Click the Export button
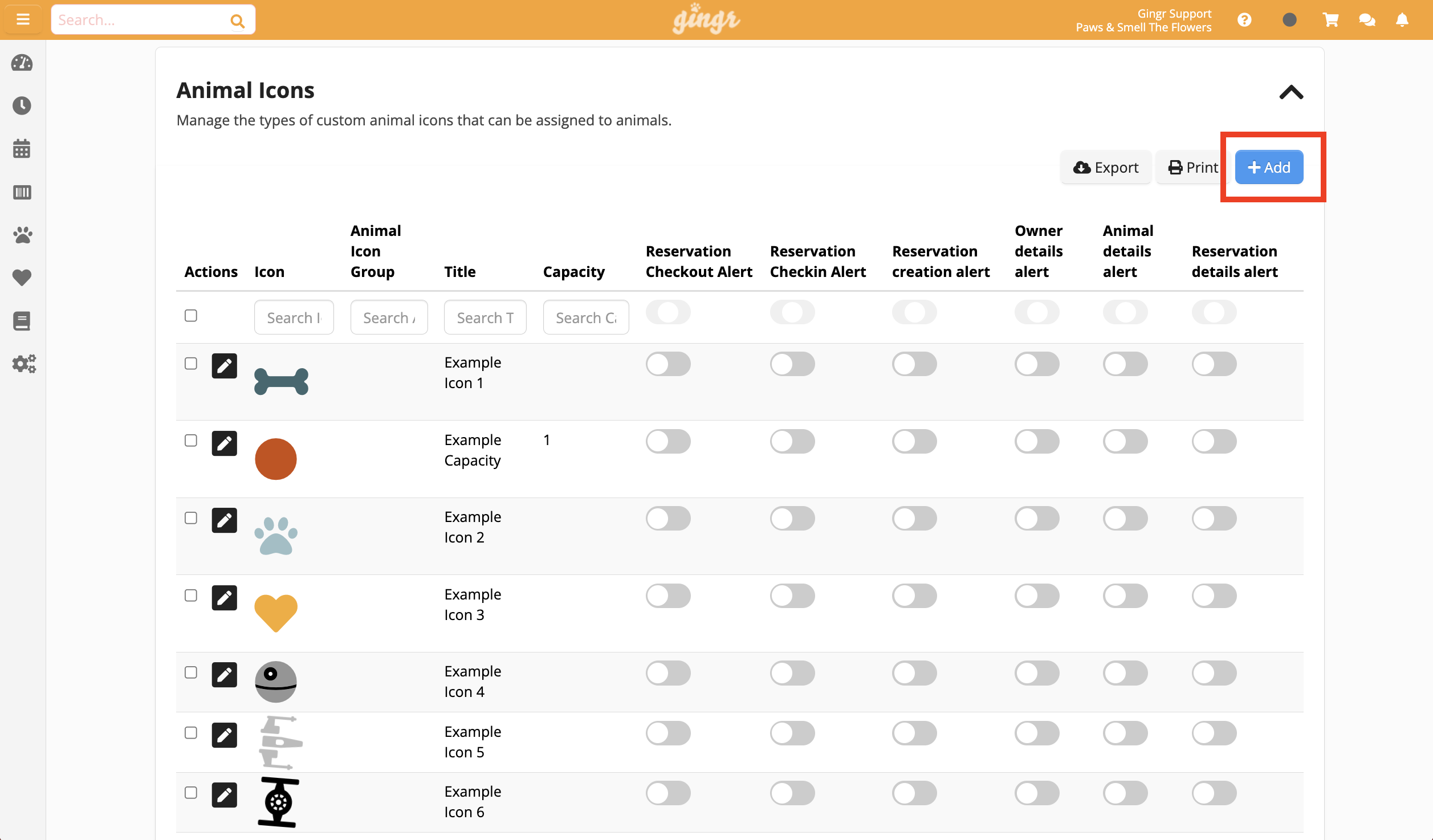 pyautogui.click(x=1105, y=167)
